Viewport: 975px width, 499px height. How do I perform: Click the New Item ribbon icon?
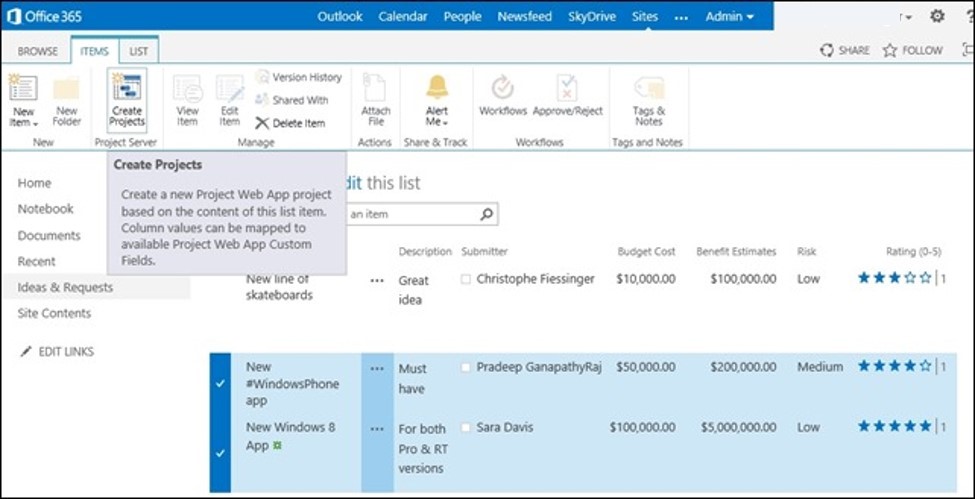tap(23, 88)
